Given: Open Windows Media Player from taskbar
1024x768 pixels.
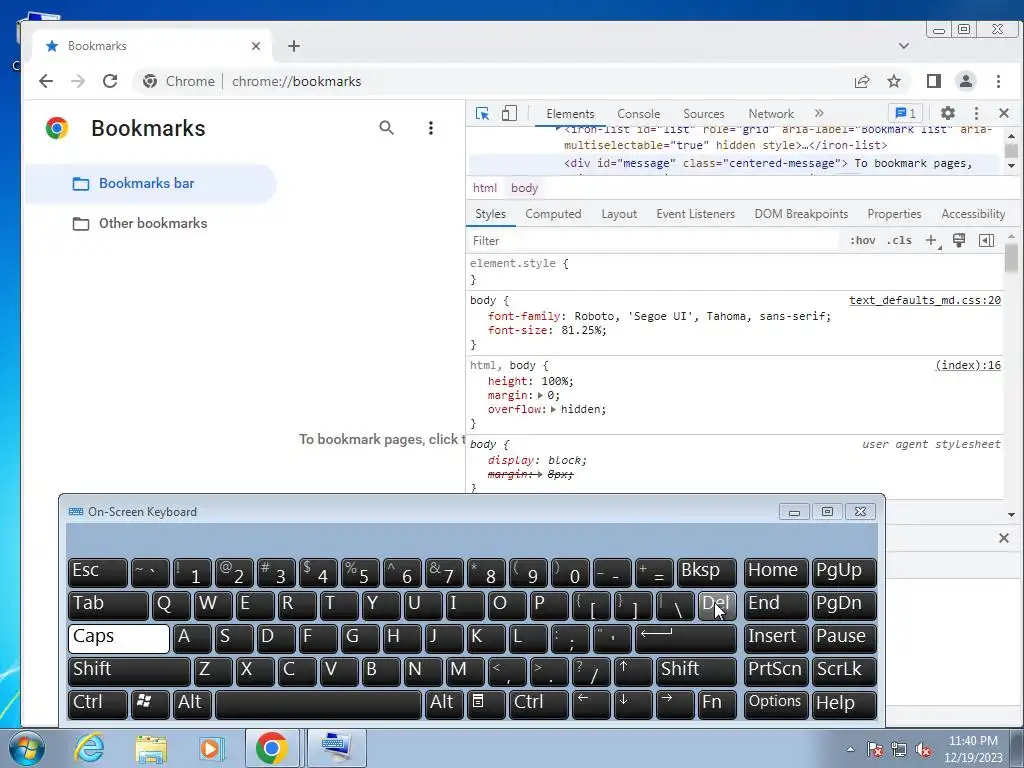Looking at the screenshot, I should click(x=211, y=748).
